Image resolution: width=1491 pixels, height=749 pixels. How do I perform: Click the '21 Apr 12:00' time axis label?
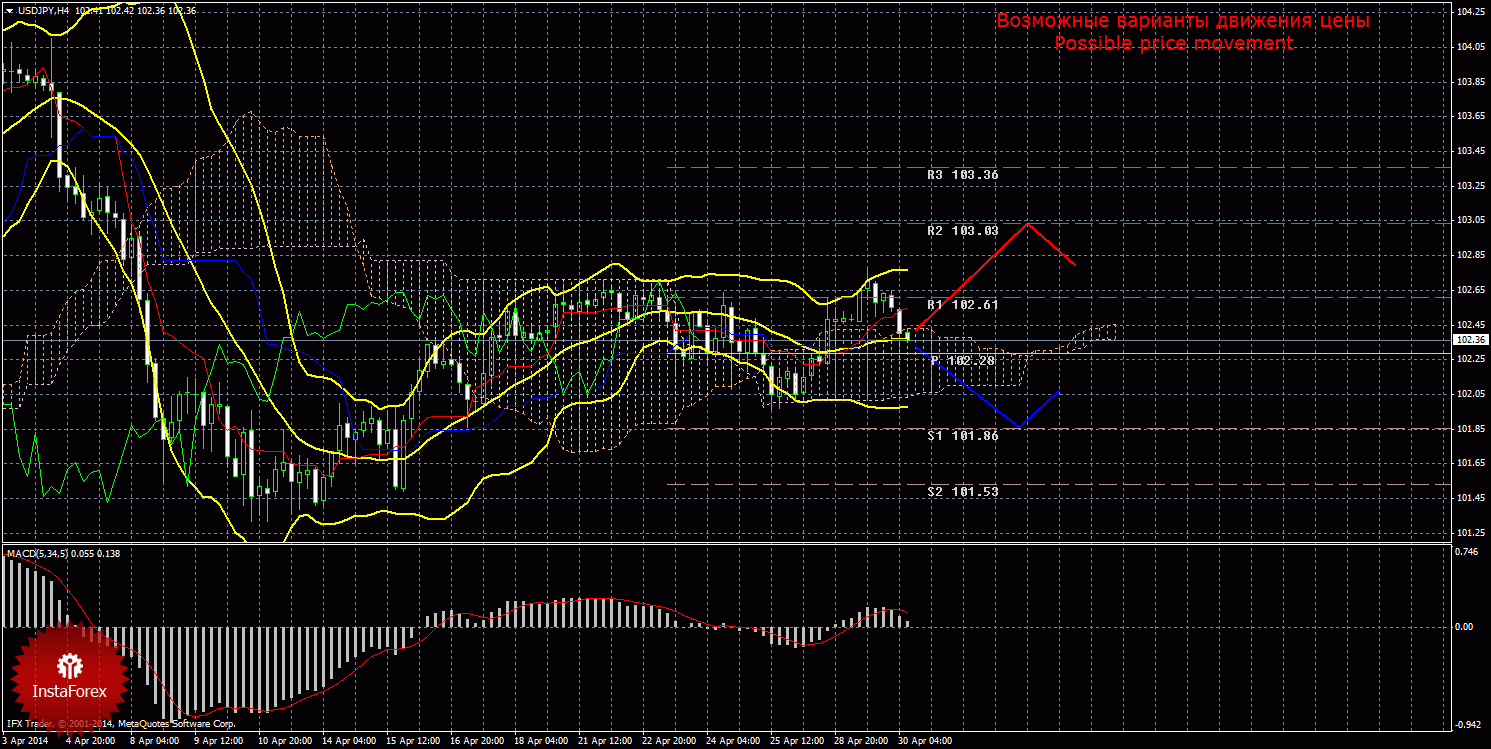click(x=606, y=742)
